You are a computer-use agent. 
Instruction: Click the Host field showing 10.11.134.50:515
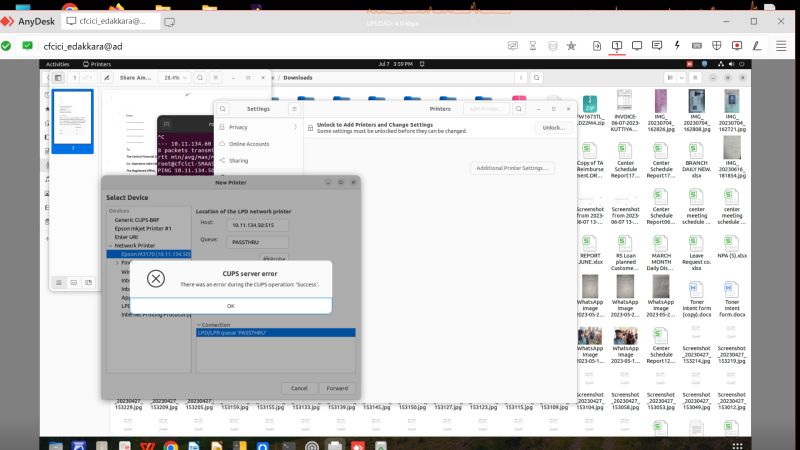pyautogui.click(x=257, y=225)
